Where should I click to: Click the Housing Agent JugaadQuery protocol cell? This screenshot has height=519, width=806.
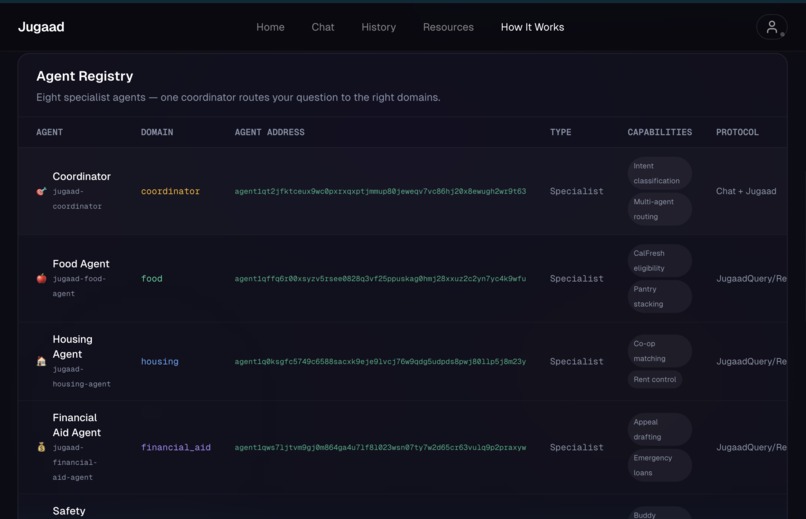(x=752, y=361)
